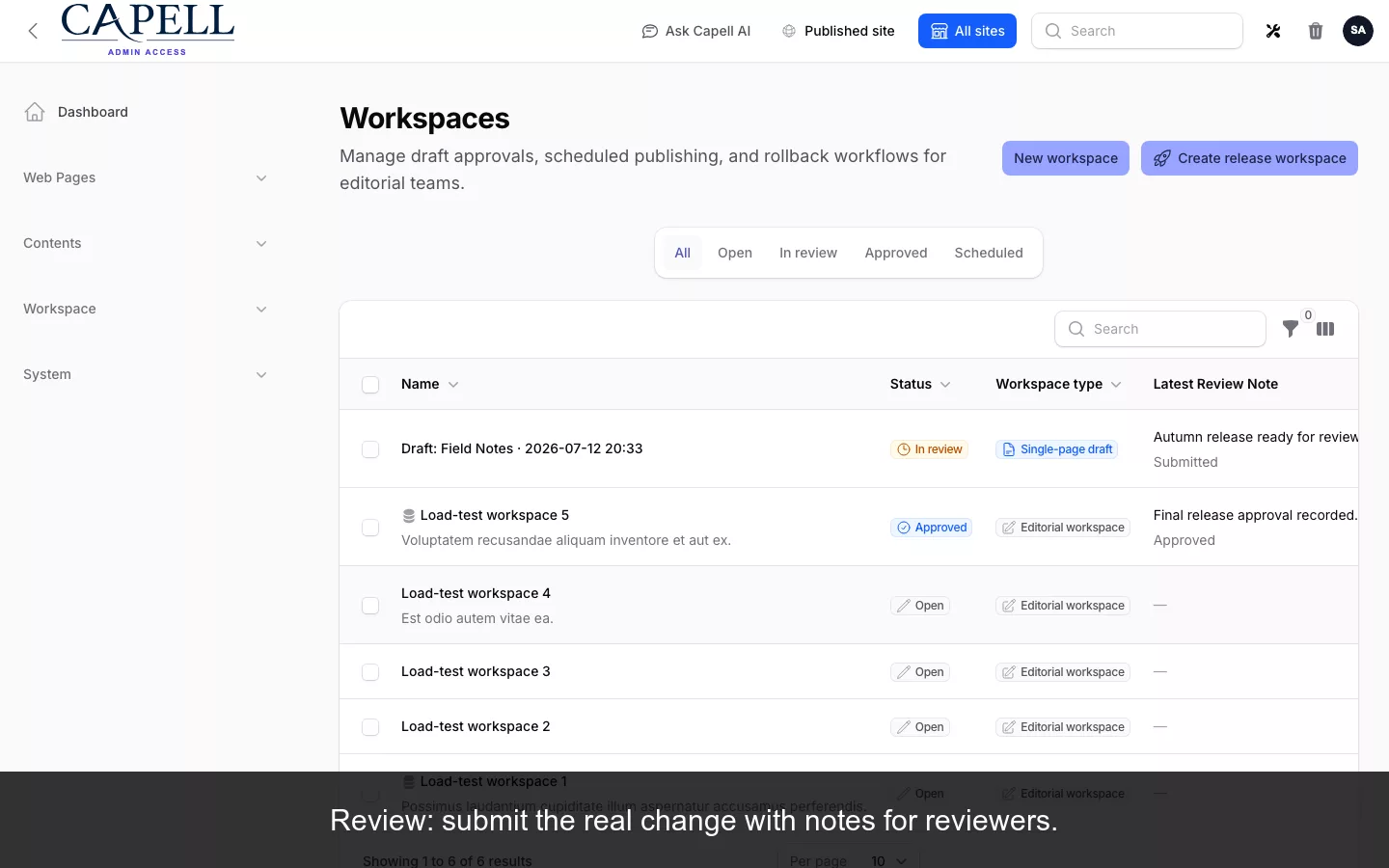1389x868 pixels.
Task: Switch to the Approved tab
Action: pos(896,253)
